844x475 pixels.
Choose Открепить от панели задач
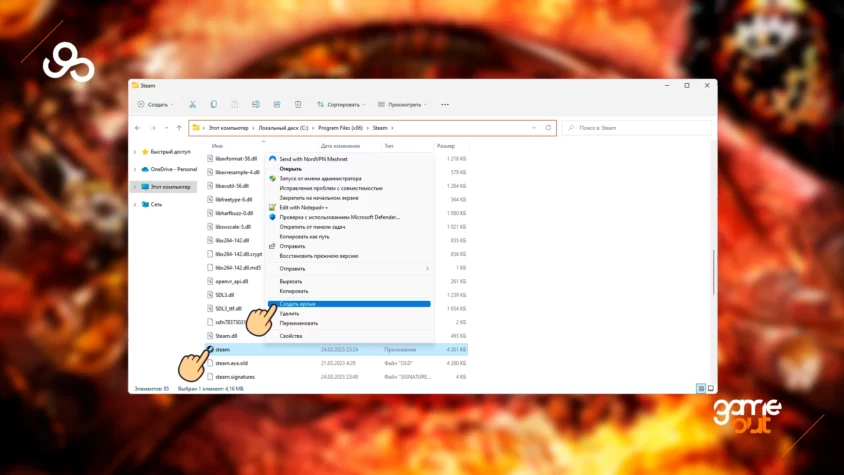[350, 227]
